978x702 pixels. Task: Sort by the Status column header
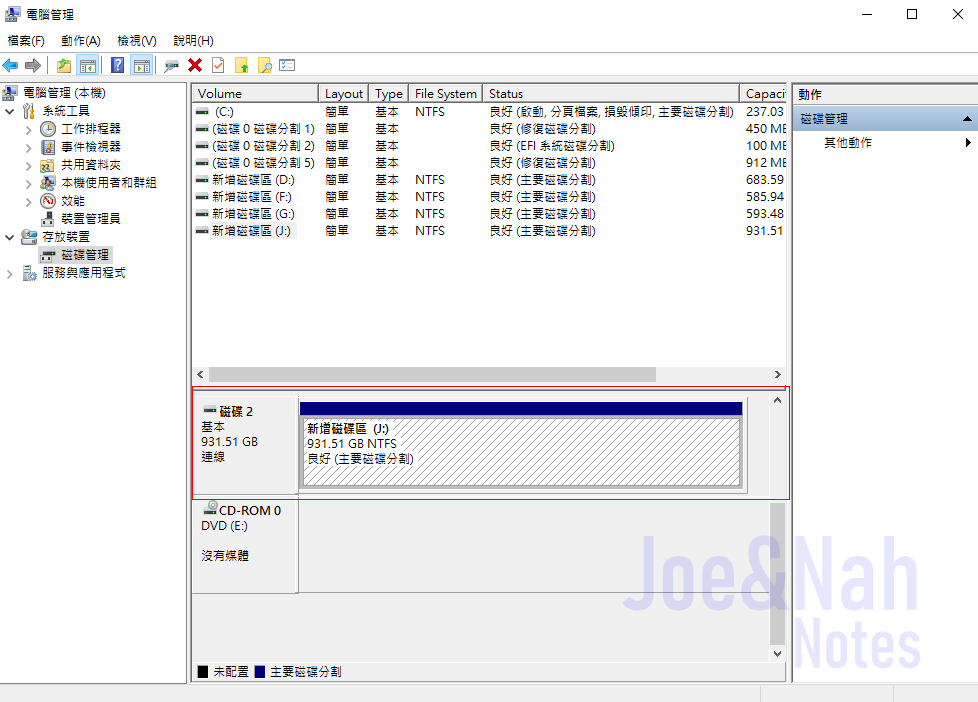click(611, 94)
